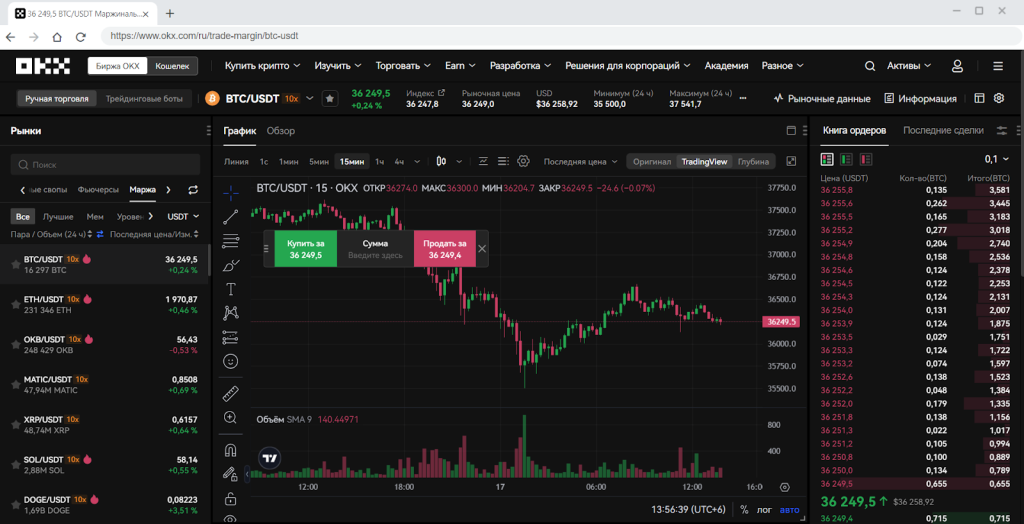Focus the Поиск markets search field
1024x524 pixels.
[105, 165]
